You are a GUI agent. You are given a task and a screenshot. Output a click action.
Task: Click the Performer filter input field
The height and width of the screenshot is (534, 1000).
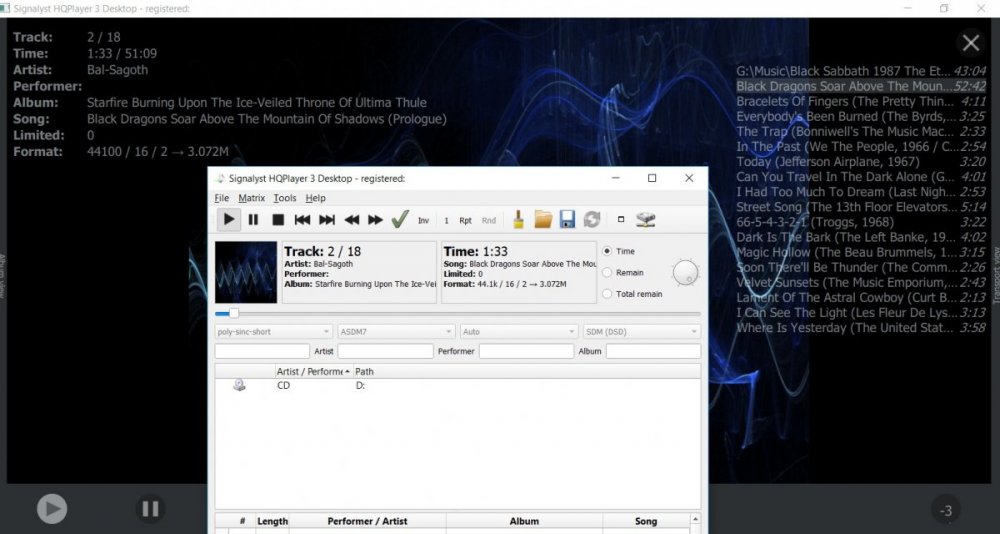pyautogui.click(x=526, y=351)
